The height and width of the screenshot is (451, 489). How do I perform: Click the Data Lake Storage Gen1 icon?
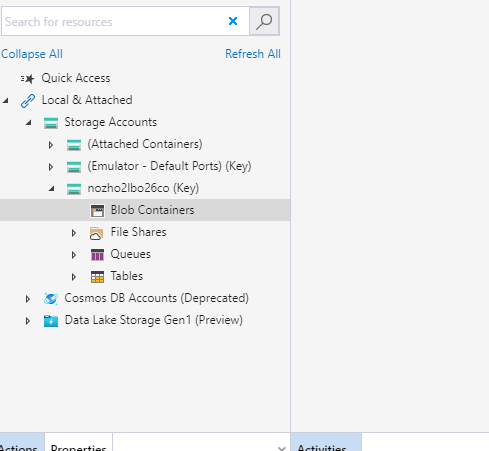(51, 321)
